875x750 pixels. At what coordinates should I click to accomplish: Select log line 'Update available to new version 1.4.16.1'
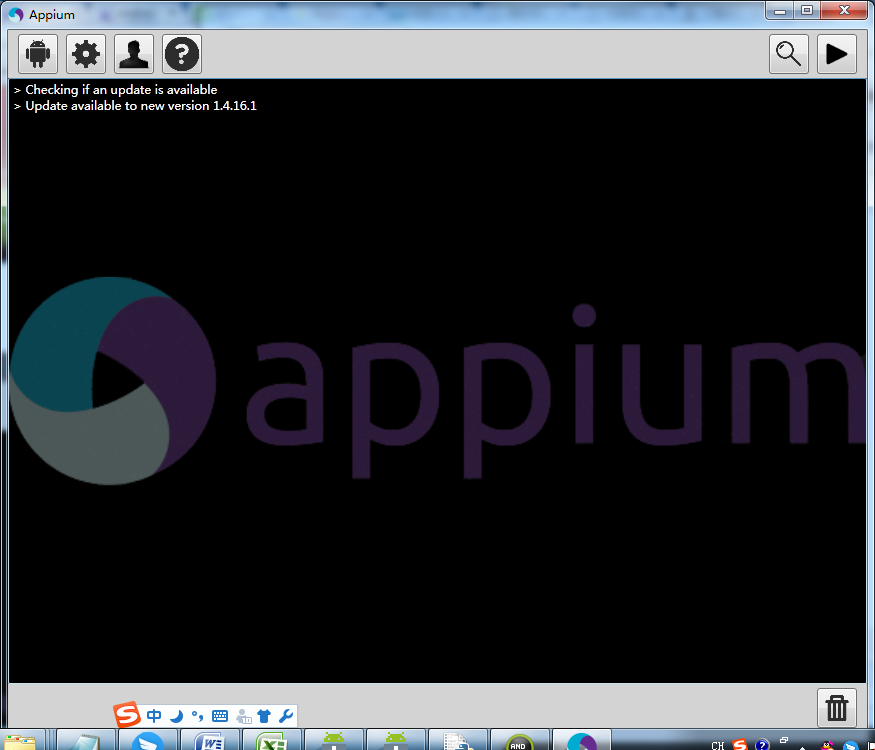tap(141, 106)
